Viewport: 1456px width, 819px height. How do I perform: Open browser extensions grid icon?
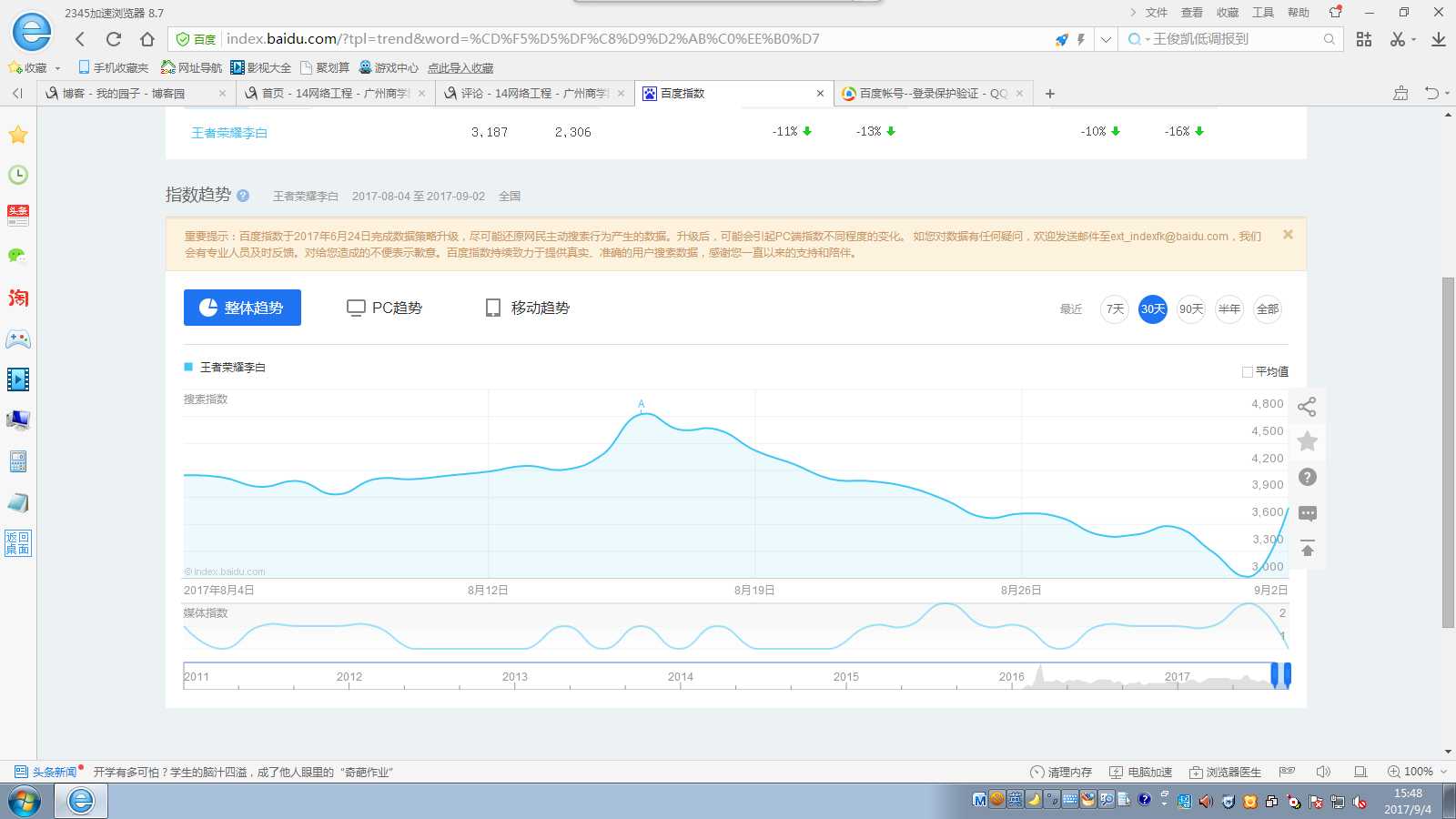pyautogui.click(x=1363, y=39)
